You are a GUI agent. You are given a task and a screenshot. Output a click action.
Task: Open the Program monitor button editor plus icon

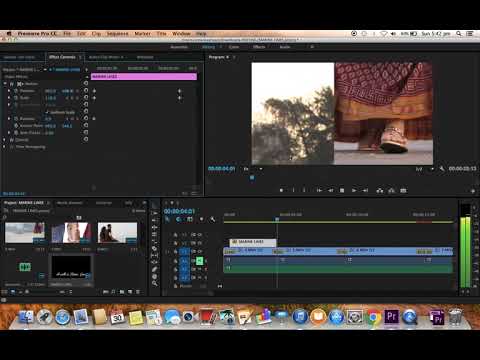[x=472, y=191]
